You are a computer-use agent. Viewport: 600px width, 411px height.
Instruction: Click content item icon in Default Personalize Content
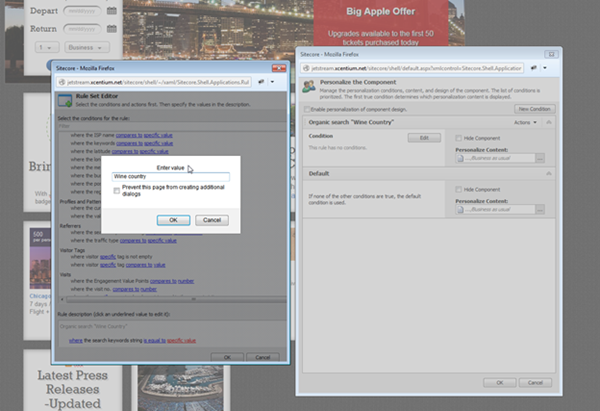pos(460,209)
